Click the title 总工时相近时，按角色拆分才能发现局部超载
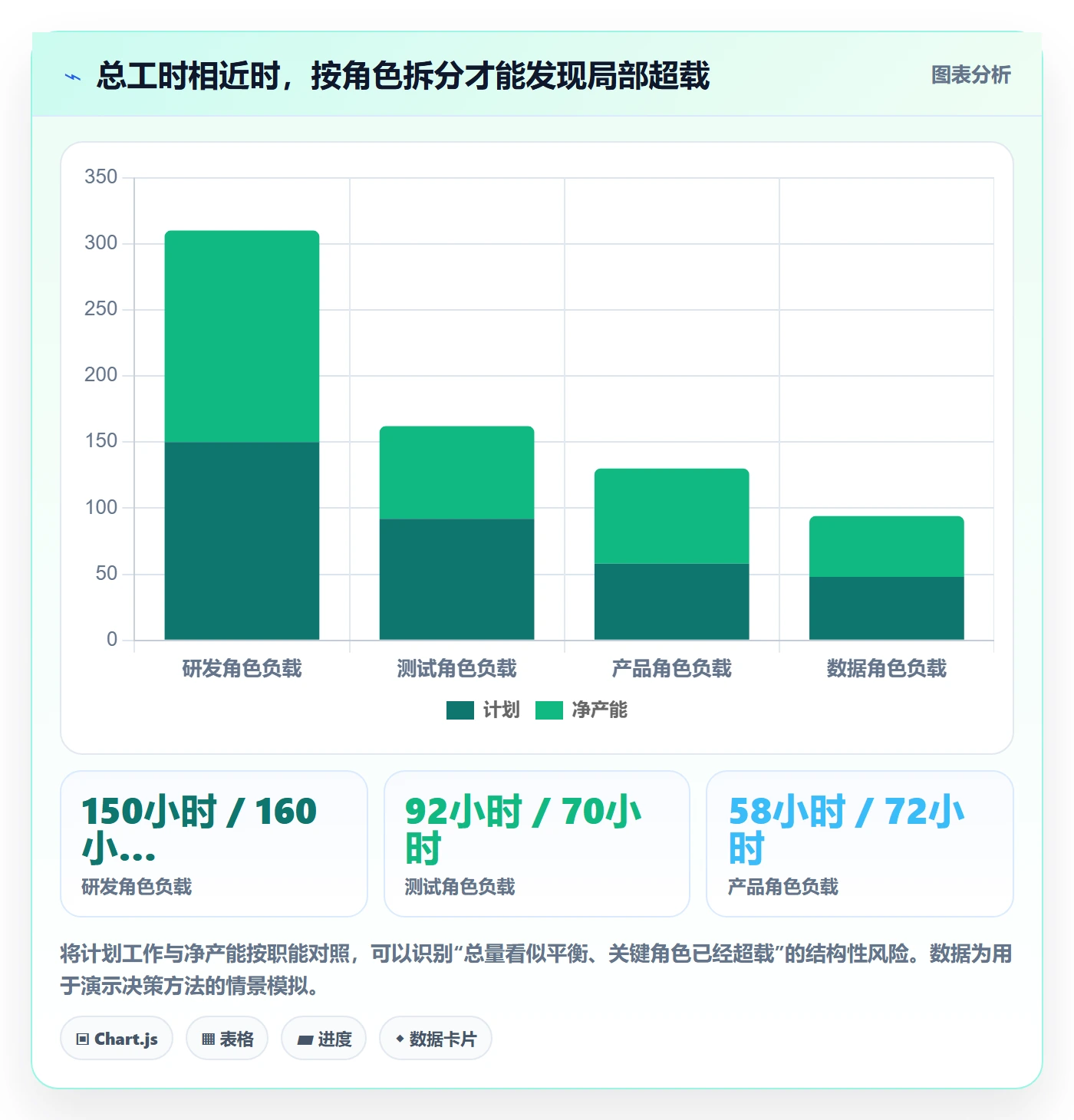Image resolution: width=1074 pixels, height=1120 pixels. click(x=404, y=76)
